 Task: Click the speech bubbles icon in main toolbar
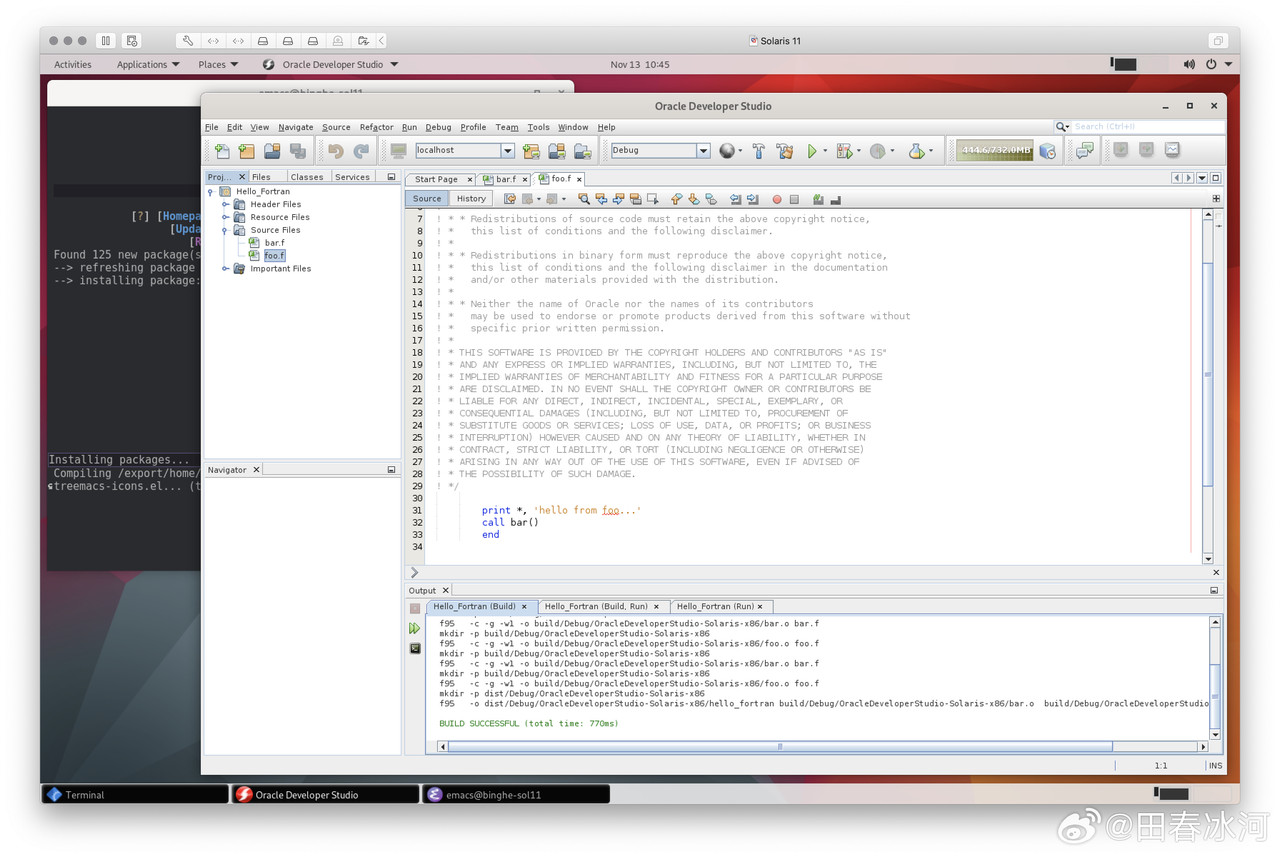coord(1085,151)
